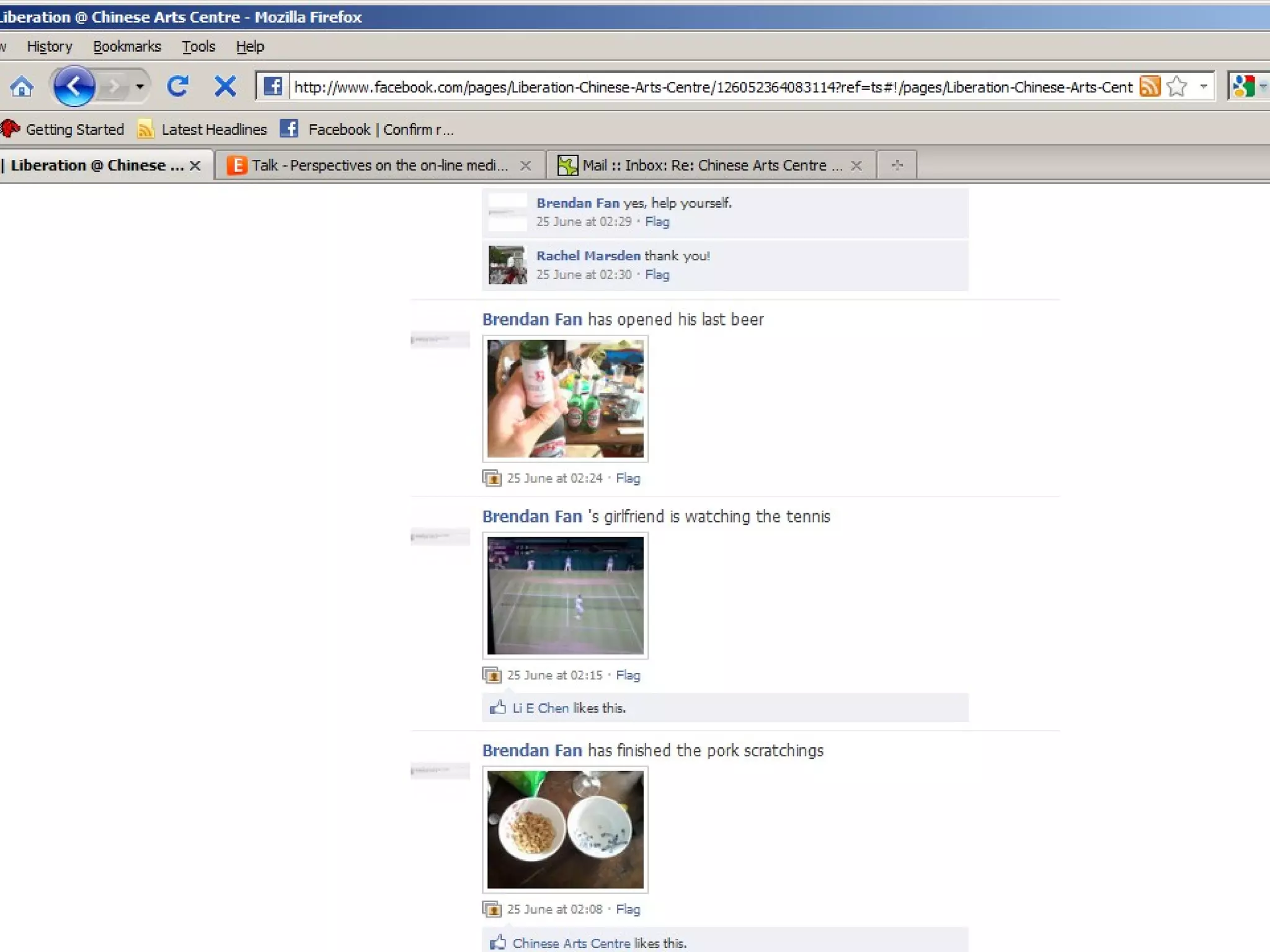Click the Google search engine icon

[1243, 86]
